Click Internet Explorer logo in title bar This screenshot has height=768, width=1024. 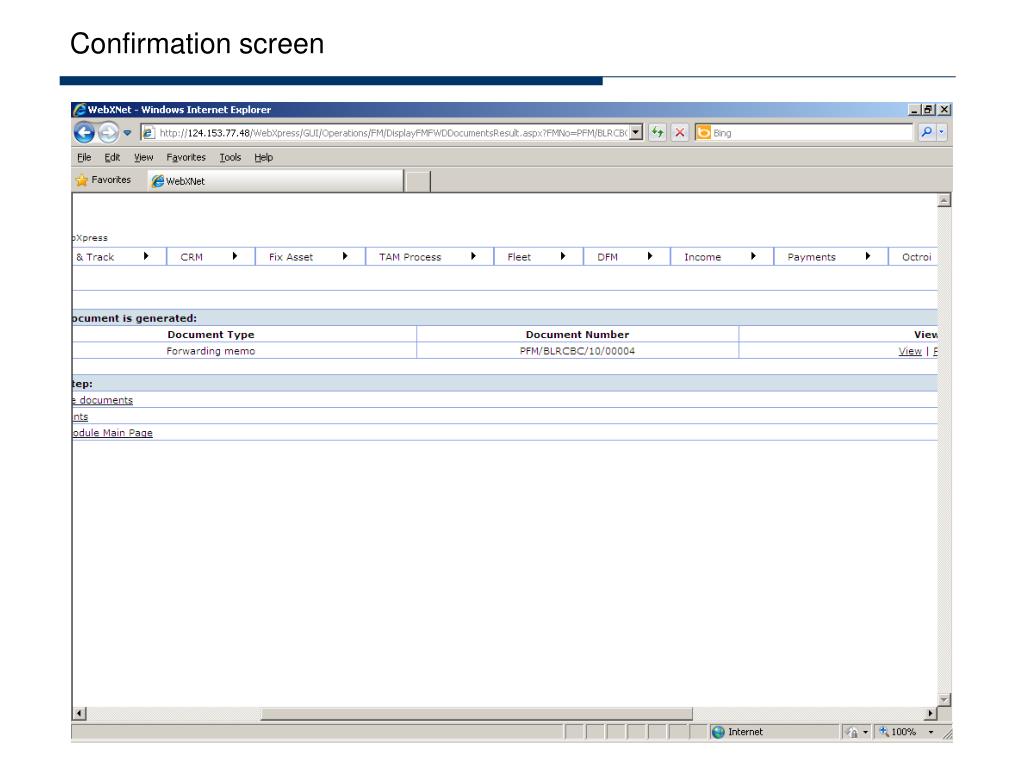(80, 110)
